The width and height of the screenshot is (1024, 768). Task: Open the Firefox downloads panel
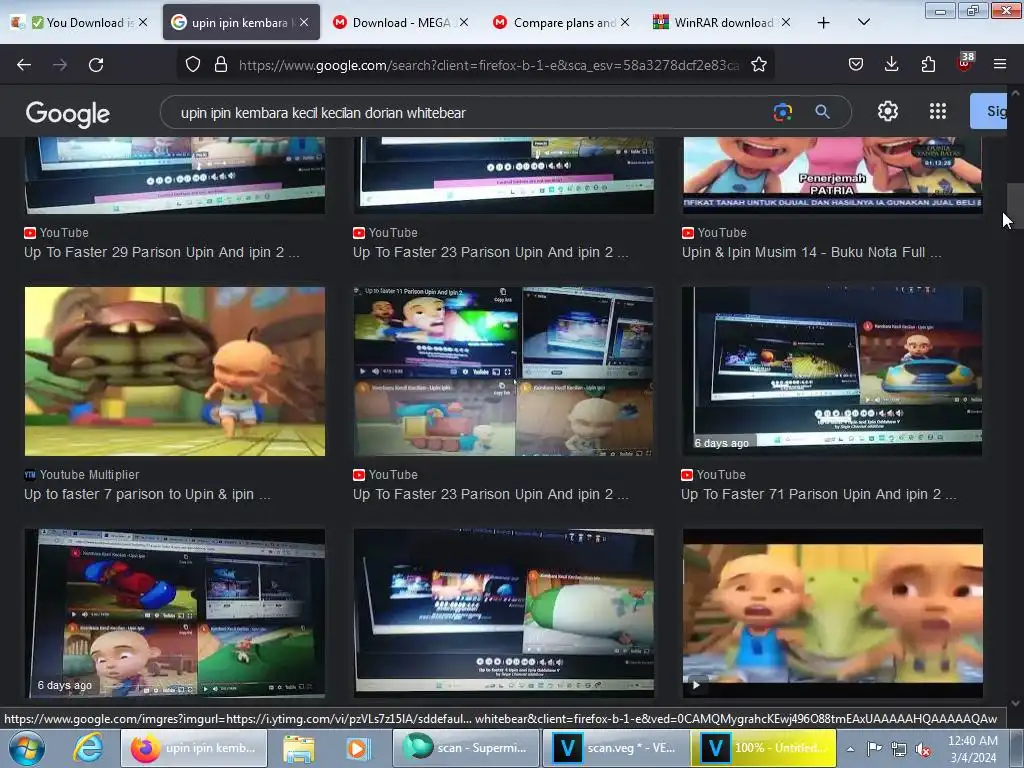pyautogui.click(x=891, y=65)
